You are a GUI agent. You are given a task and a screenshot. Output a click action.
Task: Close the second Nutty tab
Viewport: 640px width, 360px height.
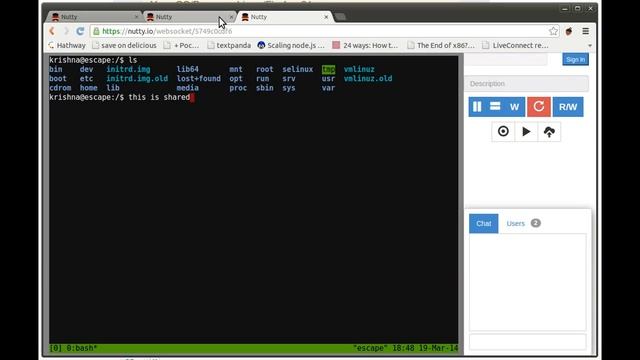point(231,17)
